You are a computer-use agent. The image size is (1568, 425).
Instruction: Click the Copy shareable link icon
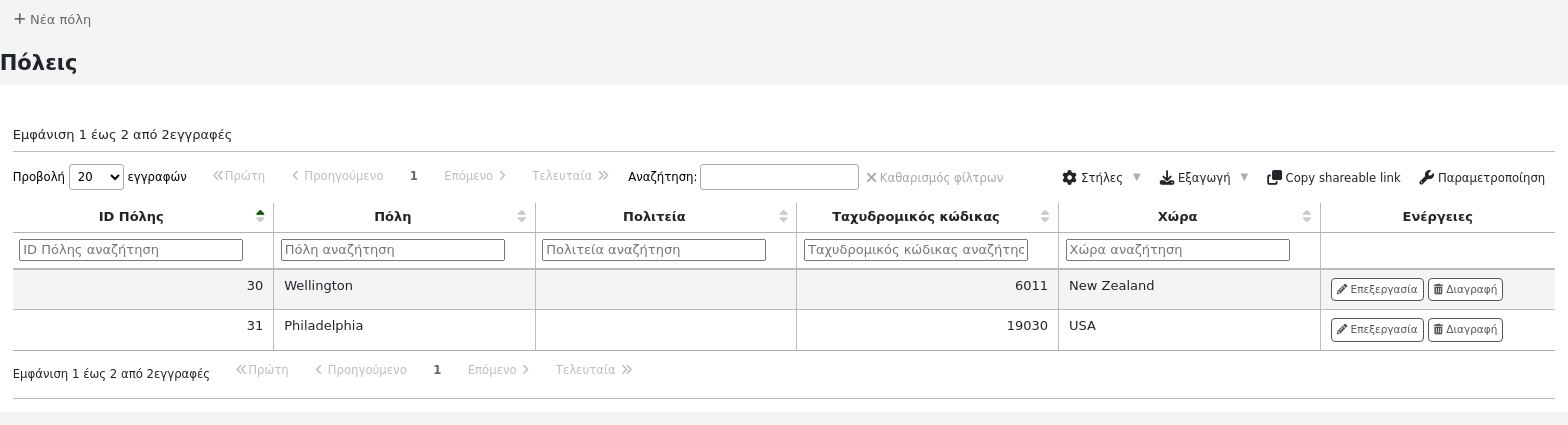(1274, 177)
